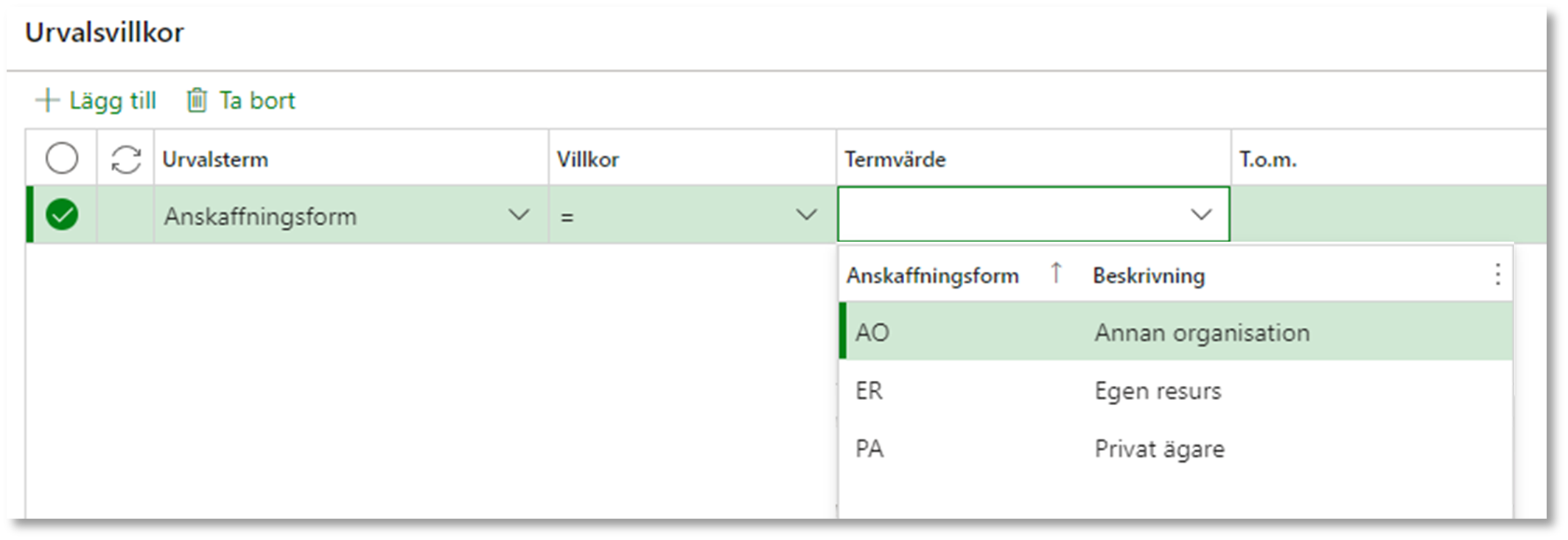
Task: Click the empty T.o.m. cell in selected row
Action: [1389, 214]
